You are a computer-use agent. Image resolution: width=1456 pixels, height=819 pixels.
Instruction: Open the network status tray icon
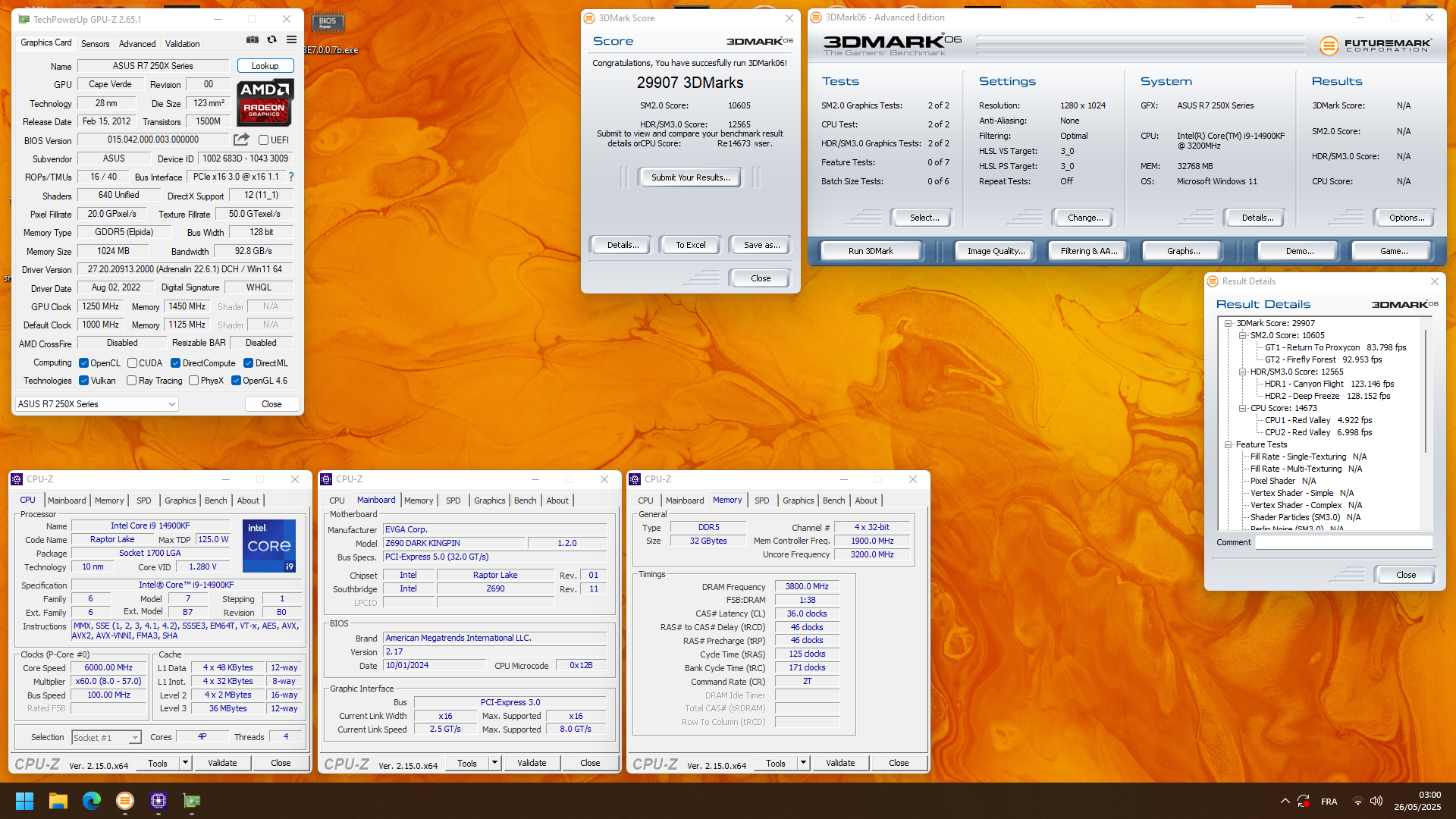point(1358,801)
